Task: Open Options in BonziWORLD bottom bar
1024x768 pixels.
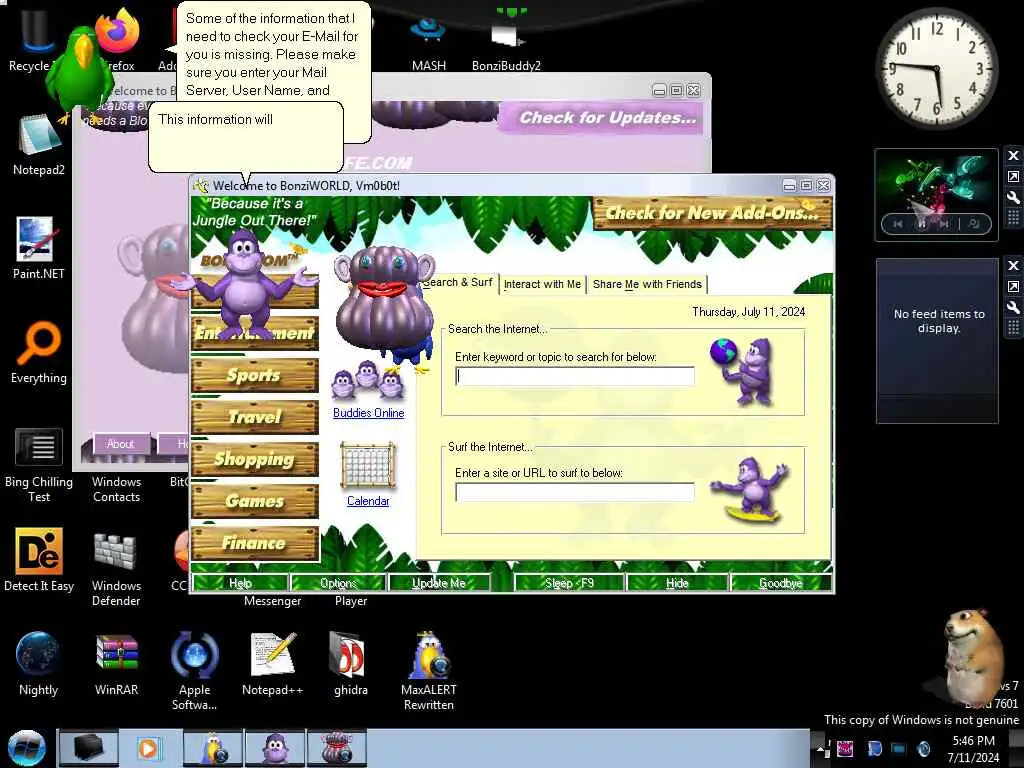Action: pos(338,583)
